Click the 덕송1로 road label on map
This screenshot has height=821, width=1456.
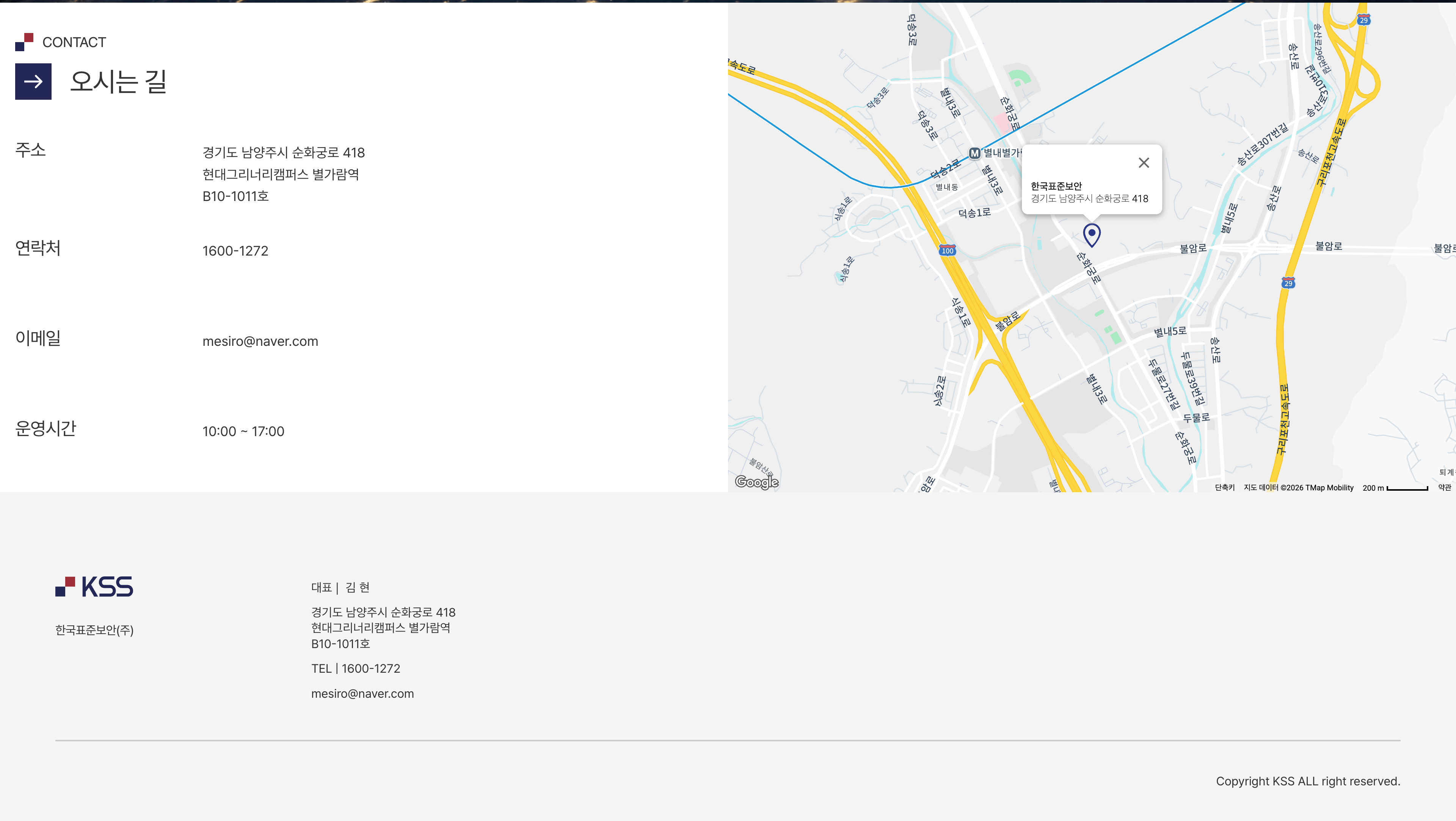coord(974,213)
